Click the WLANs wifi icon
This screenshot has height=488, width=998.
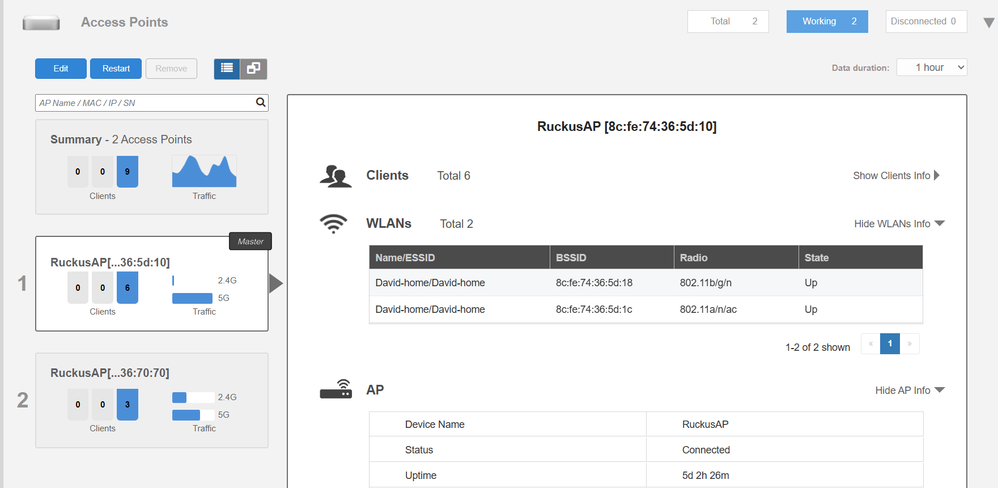333,224
